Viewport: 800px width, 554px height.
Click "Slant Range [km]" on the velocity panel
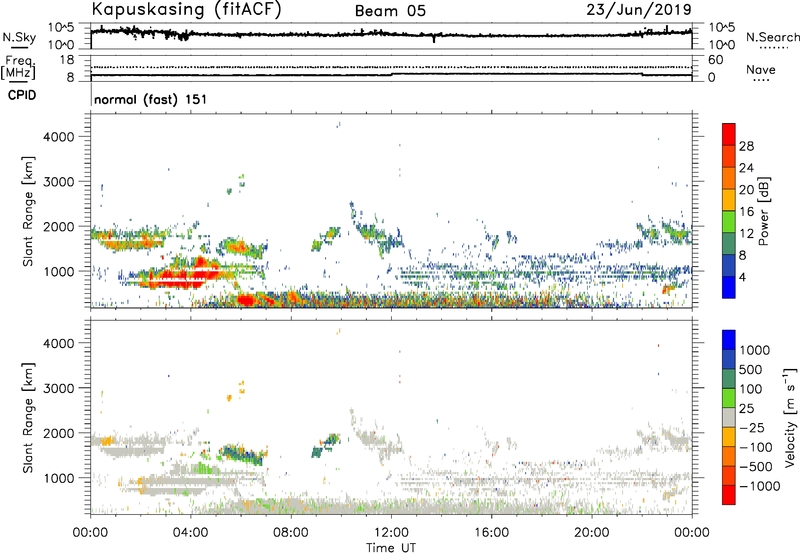(x=29, y=418)
